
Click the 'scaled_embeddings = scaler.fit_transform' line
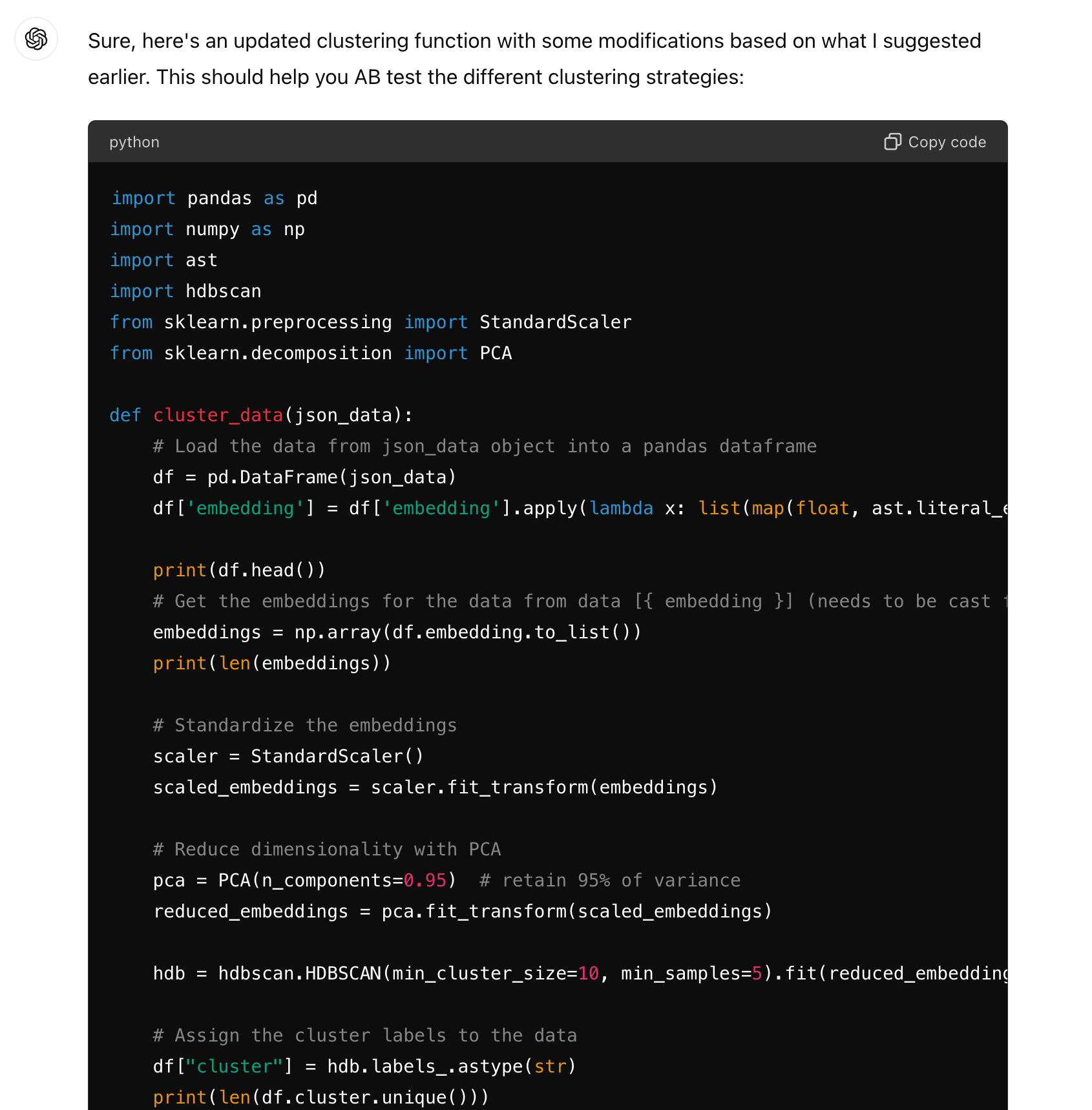[436, 788]
